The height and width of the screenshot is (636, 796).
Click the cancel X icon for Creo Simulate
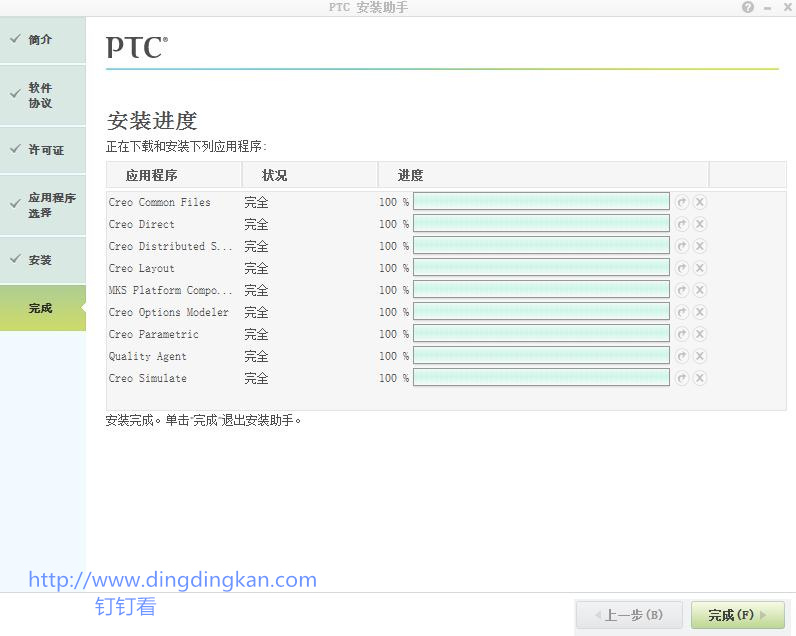(x=700, y=378)
